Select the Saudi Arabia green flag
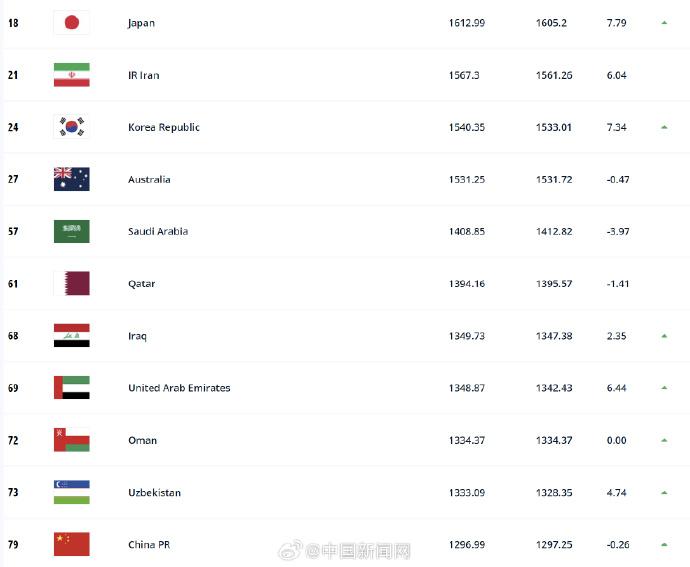Screen dimensions: 690x567 pos(71,231)
